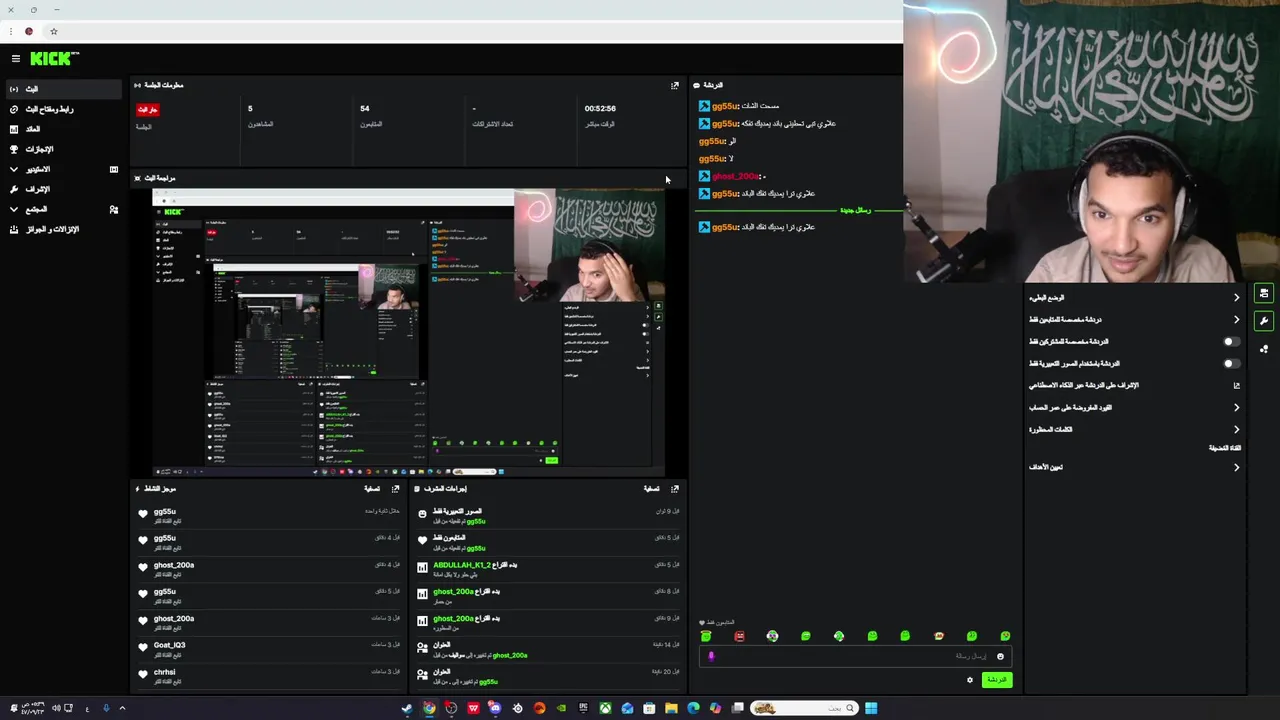Image resolution: width=1280 pixels, height=720 pixels.
Task: Open the hamburger menu beside the Kick logo
Action: [16, 59]
